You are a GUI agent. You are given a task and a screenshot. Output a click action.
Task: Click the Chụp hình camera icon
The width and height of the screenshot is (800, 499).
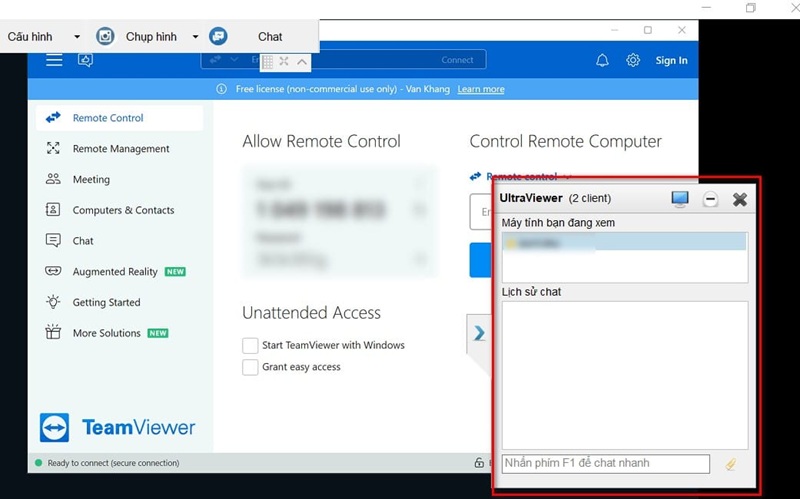105,36
